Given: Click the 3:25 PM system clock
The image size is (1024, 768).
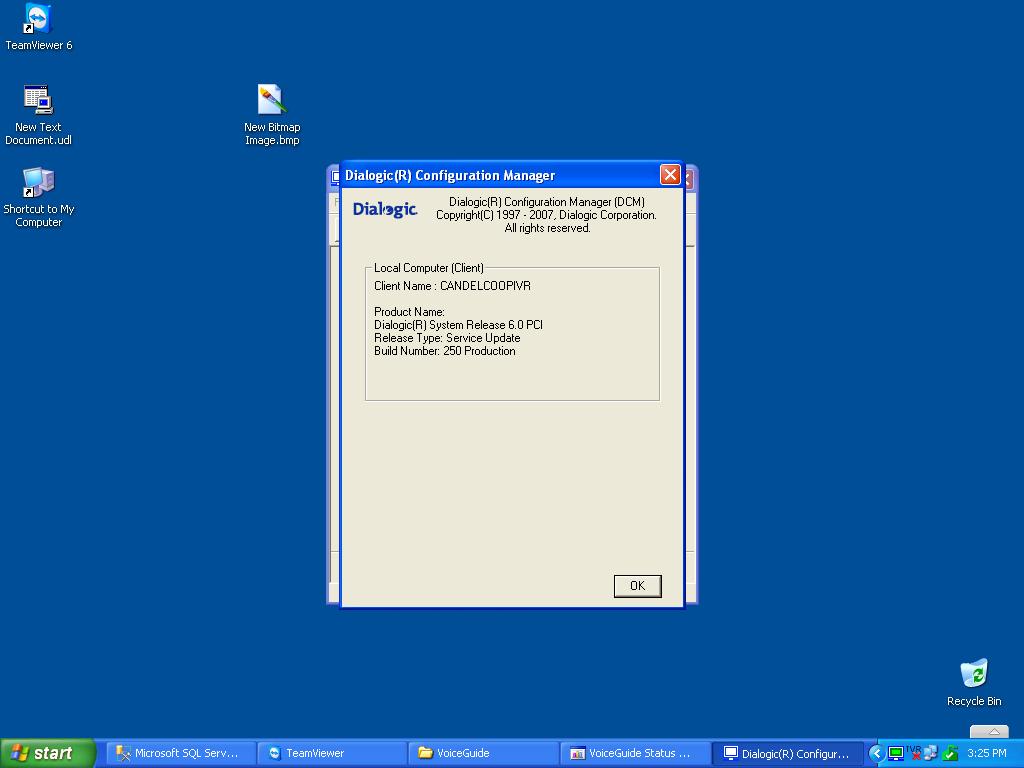Looking at the screenshot, I should (x=987, y=754).
